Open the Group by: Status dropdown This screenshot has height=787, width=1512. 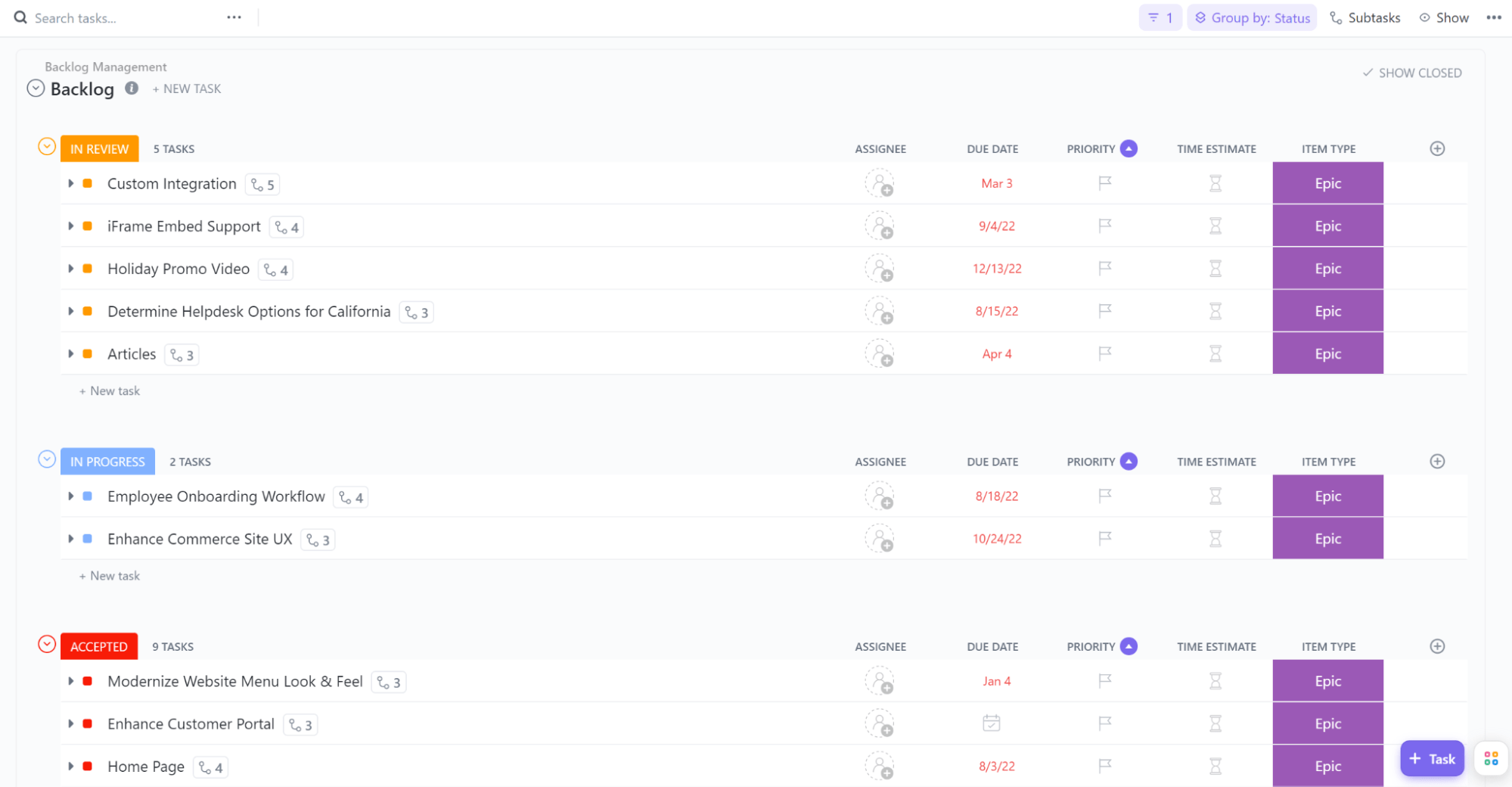click(x=1252, y=18)
